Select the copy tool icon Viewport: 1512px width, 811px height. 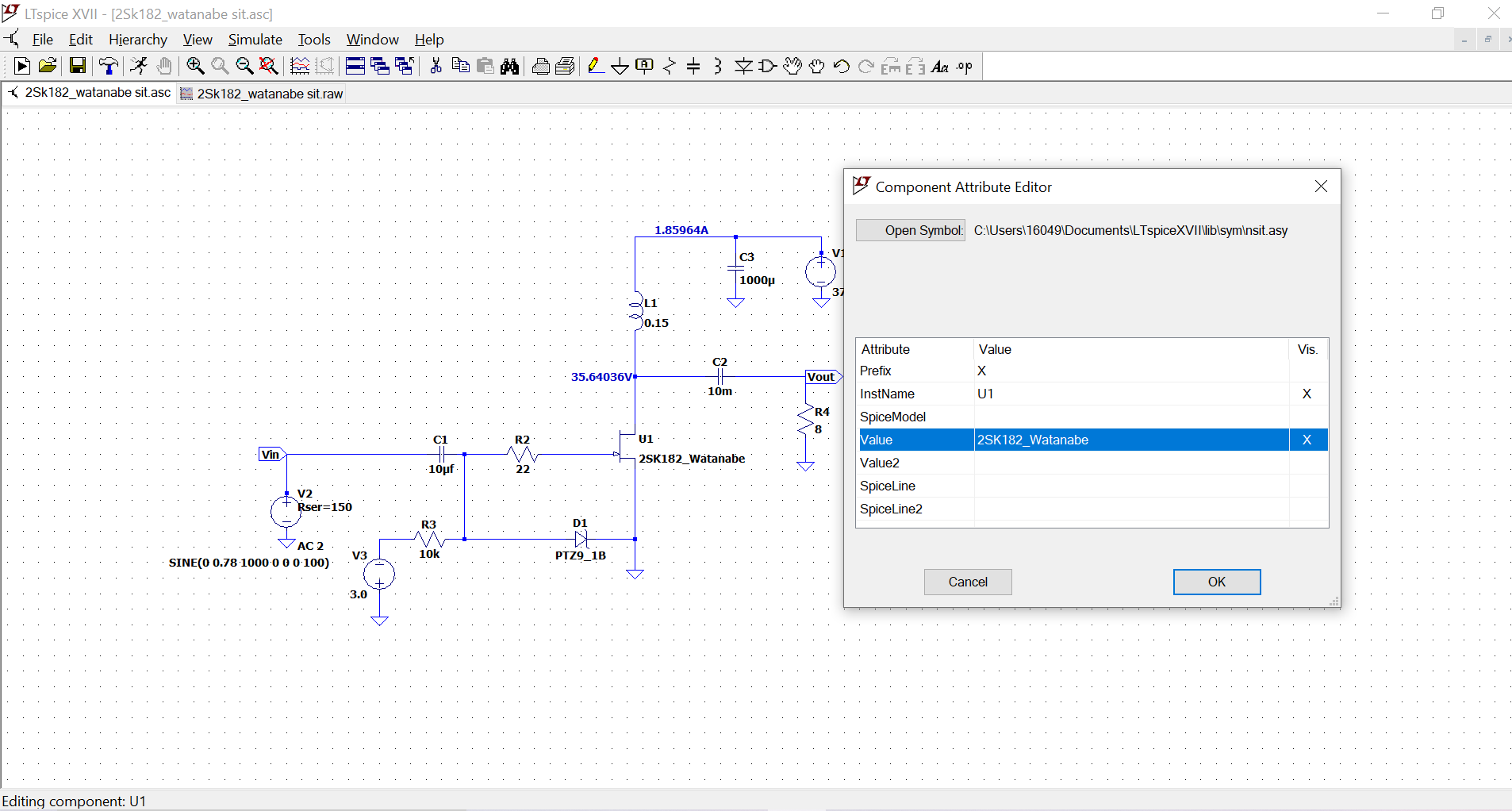click(460, 67)
